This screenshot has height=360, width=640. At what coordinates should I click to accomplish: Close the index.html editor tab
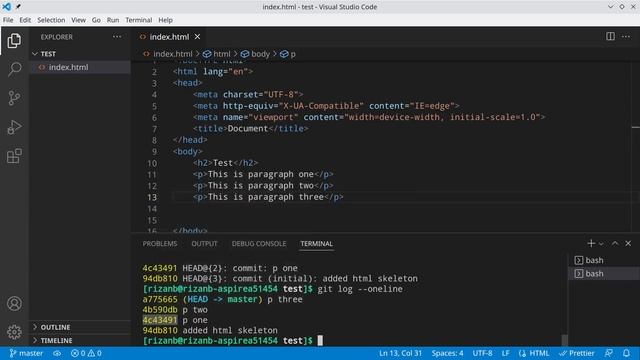click(x=197, y=37)
